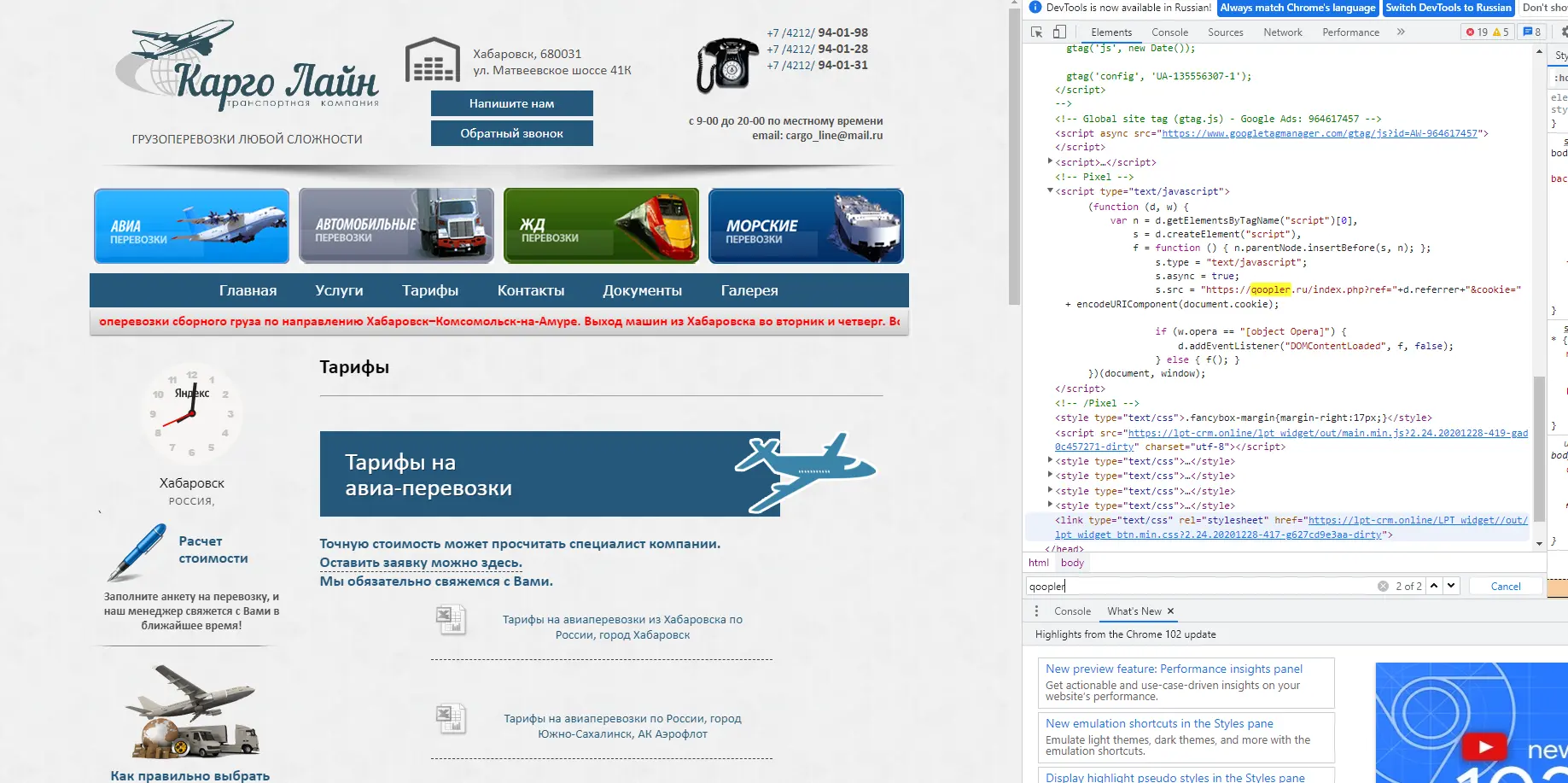
Task: Expand the second collapsed style text/css node
Action: (1050, 476)
